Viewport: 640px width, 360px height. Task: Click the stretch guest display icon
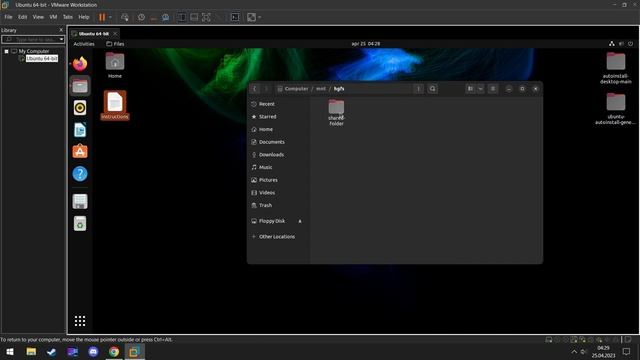(251, 17)
